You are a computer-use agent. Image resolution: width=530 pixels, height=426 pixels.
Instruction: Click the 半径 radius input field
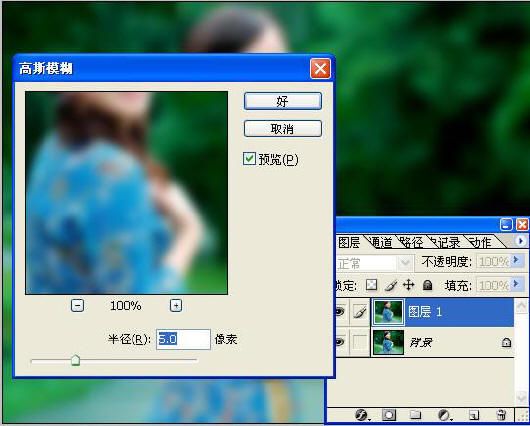tap(184, 339)
